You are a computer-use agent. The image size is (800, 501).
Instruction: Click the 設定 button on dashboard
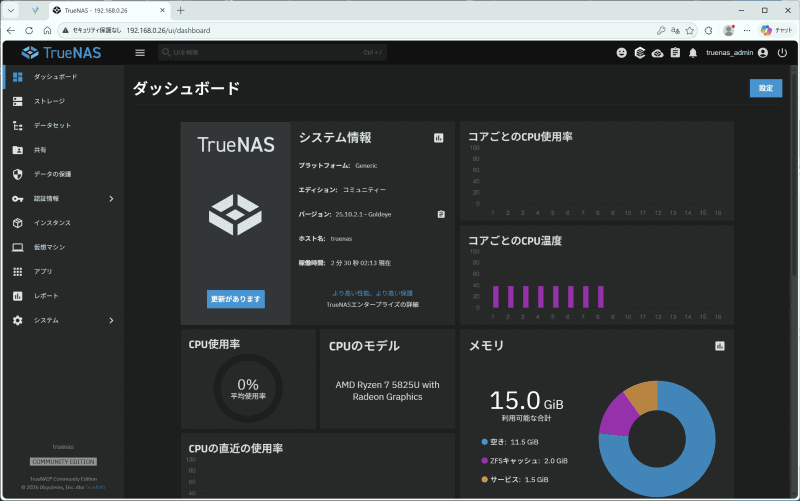[x=766, y=88]
